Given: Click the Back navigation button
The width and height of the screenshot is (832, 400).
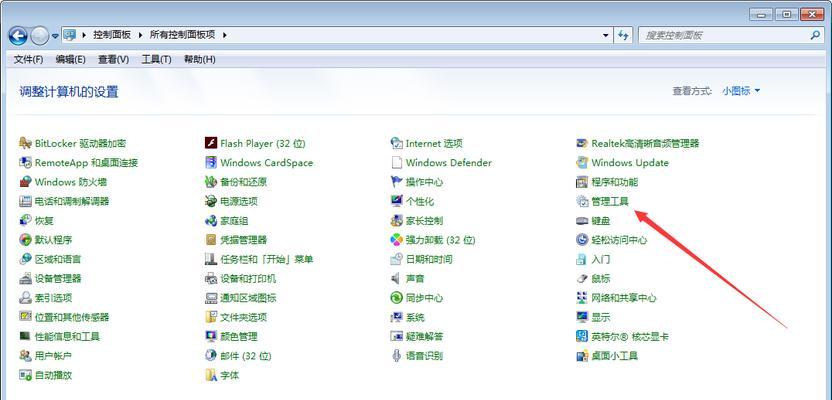Looking at the screenshot, I should [18, 36].
